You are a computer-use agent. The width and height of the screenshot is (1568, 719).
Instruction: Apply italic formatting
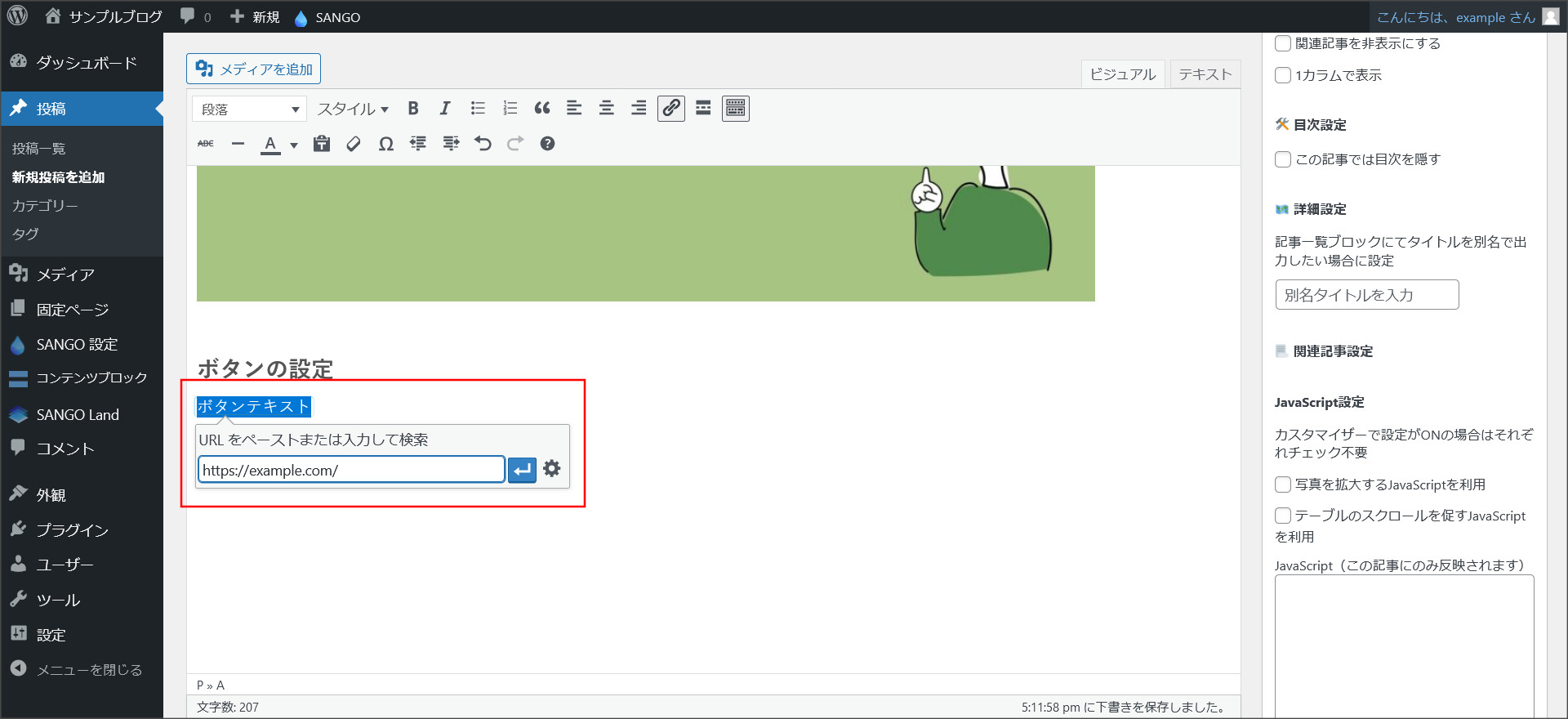445,109
